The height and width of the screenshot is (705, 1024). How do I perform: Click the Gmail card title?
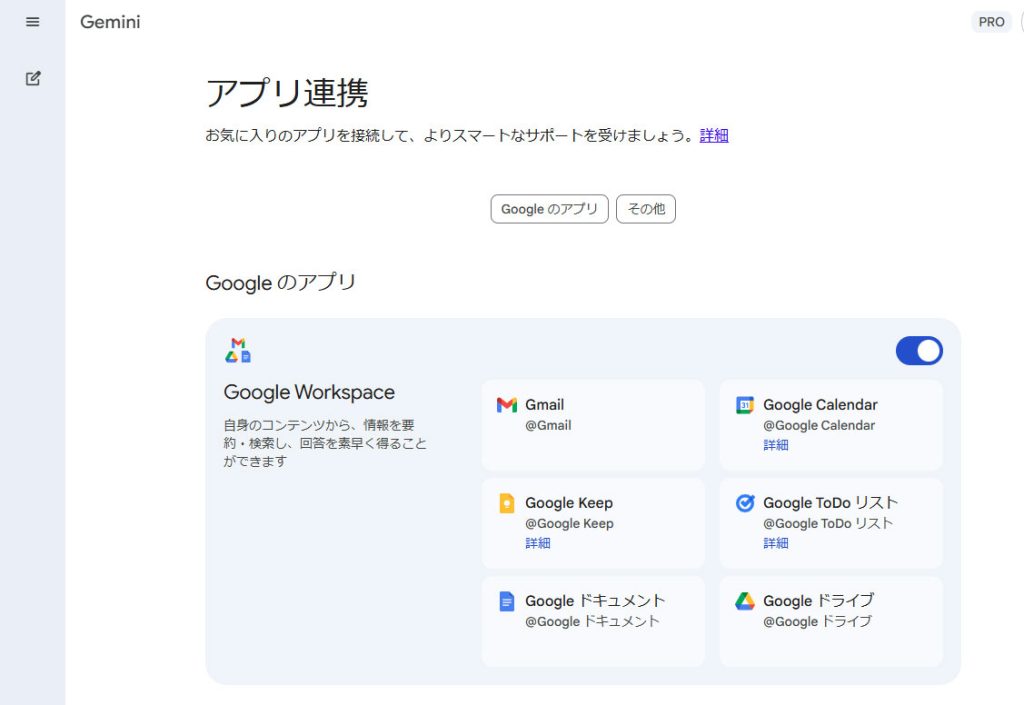pyautogui.click(x=544, y=405)
